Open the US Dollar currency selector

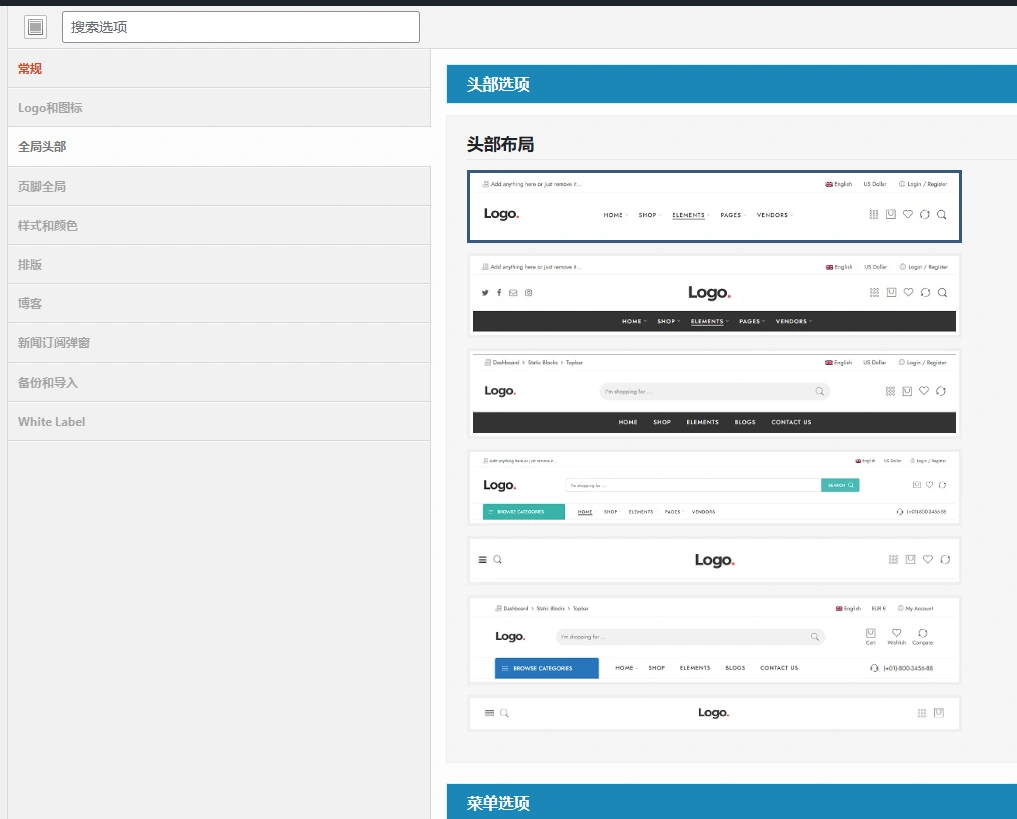[874, 184]
